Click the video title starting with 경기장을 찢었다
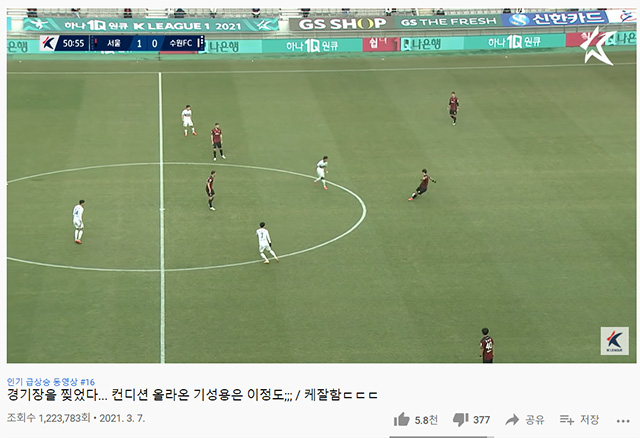This screenshot has height=438, width=640. click(x=192, y=395)
